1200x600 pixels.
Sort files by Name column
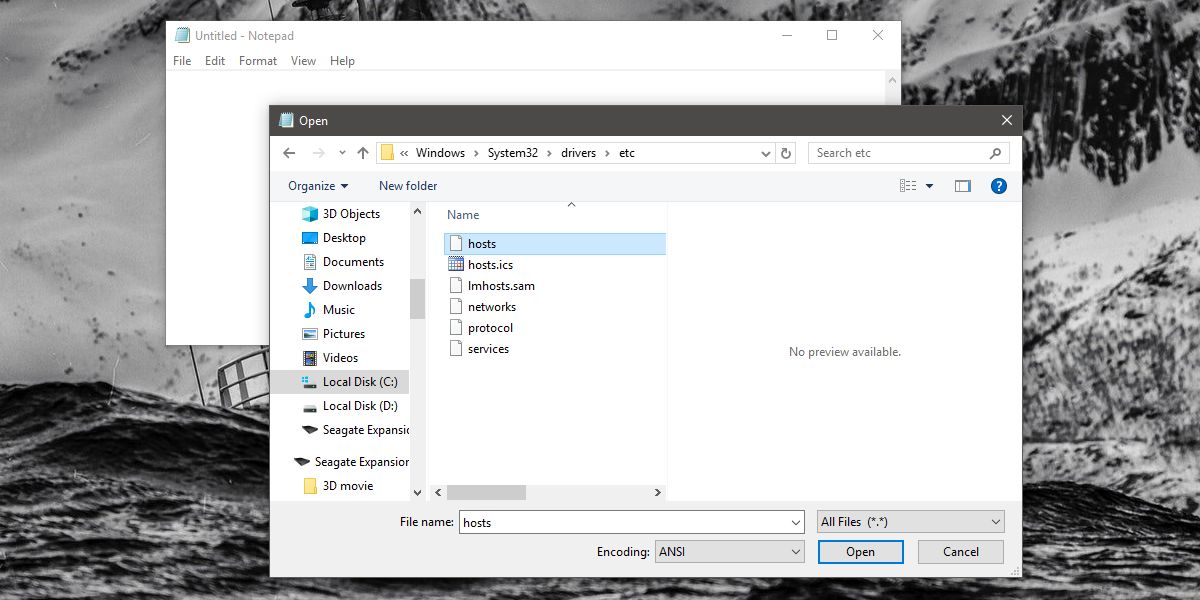pos(463,215)
